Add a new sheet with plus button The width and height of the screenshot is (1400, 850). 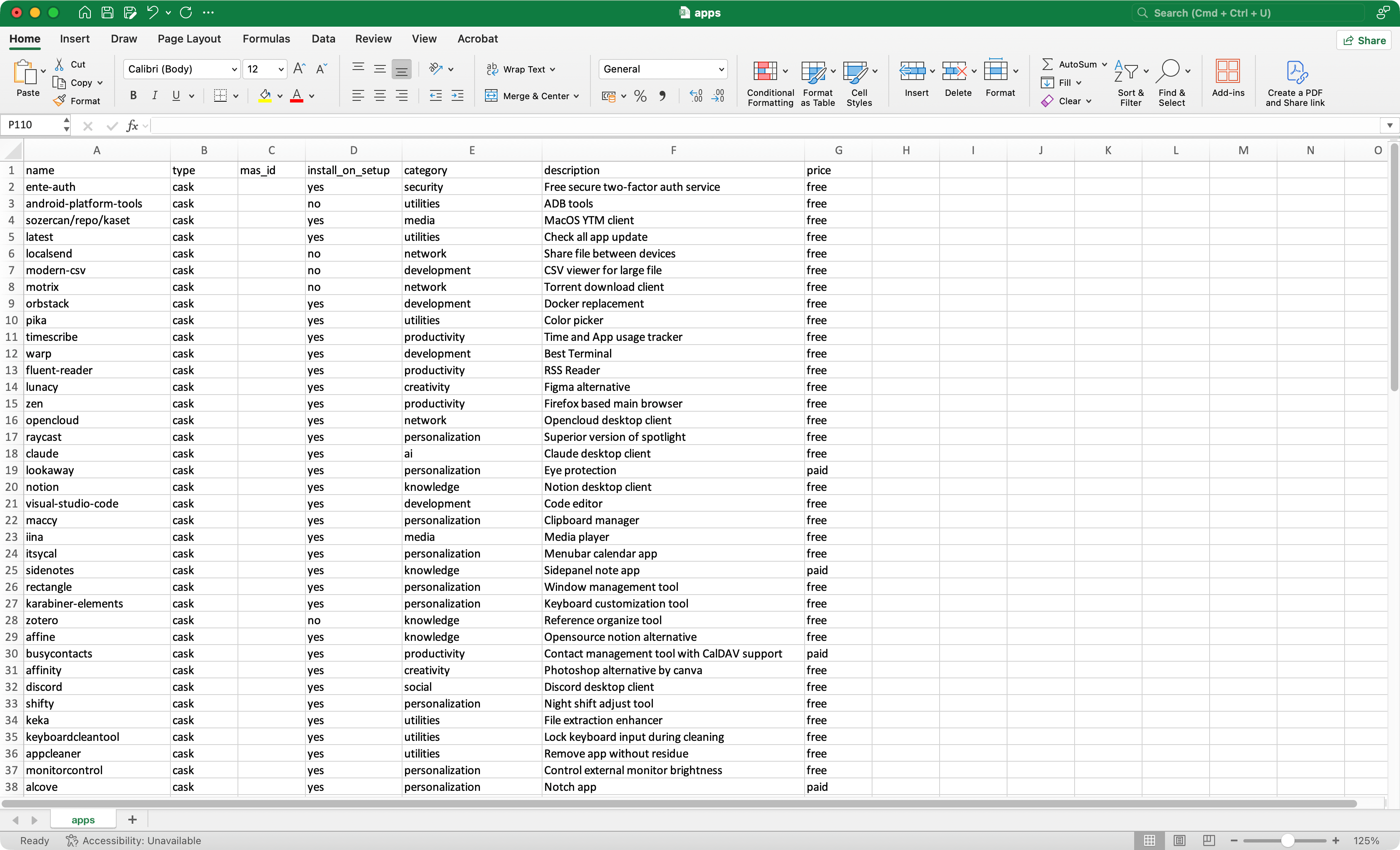point(132,819)
